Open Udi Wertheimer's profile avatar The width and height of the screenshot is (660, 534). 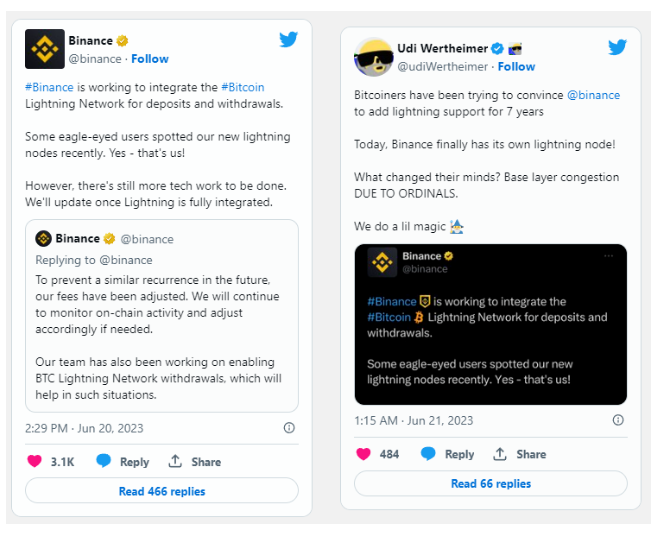click(x=373, y=56)
